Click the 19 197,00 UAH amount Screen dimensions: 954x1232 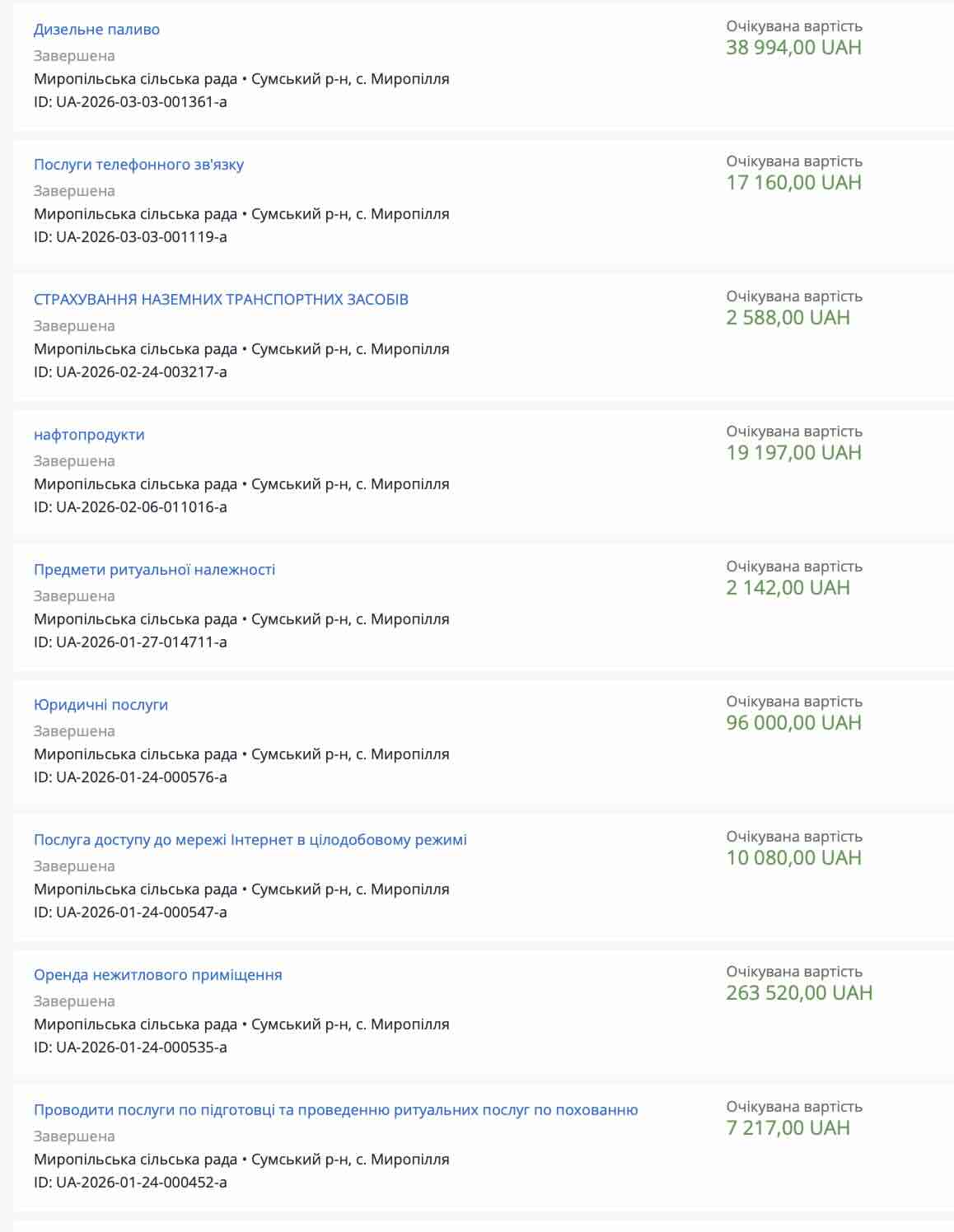tap(793, 453)
